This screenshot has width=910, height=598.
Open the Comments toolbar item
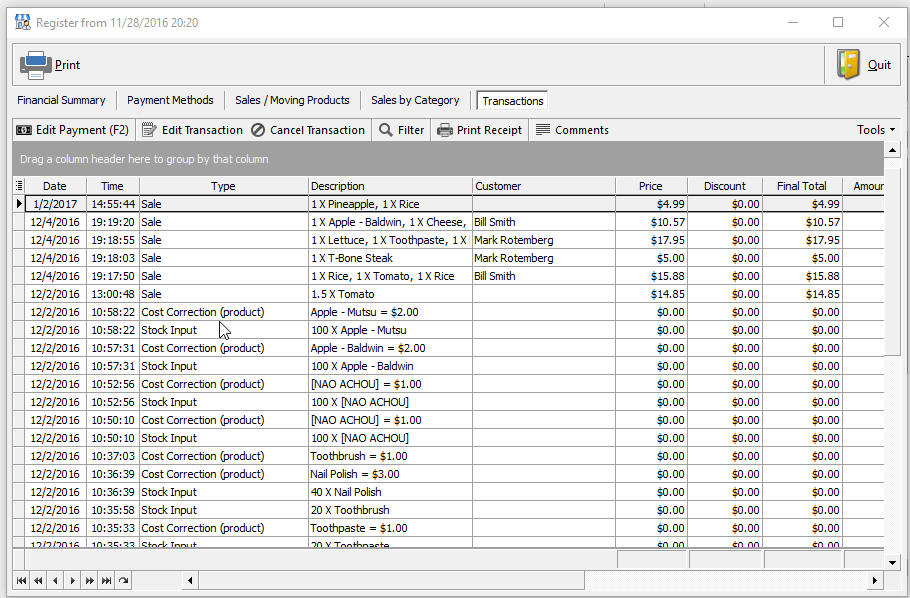pos(572,130)
